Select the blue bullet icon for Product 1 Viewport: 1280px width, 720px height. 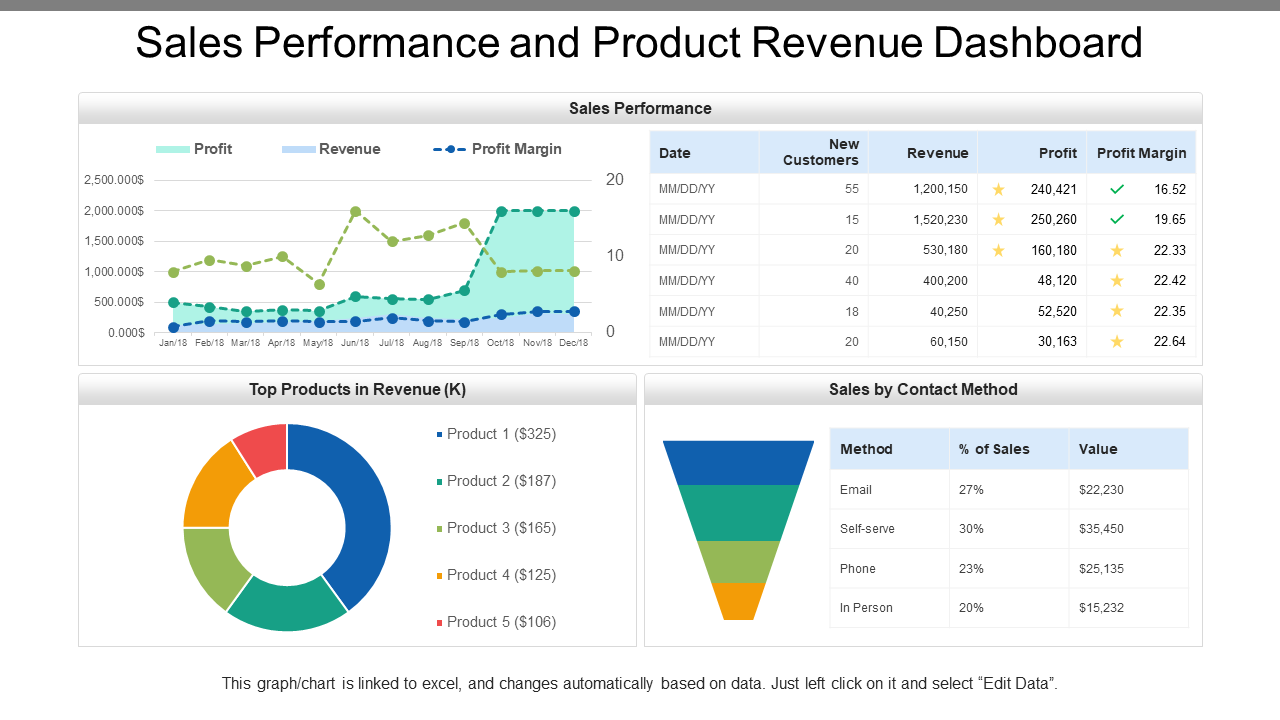point(437,434)
